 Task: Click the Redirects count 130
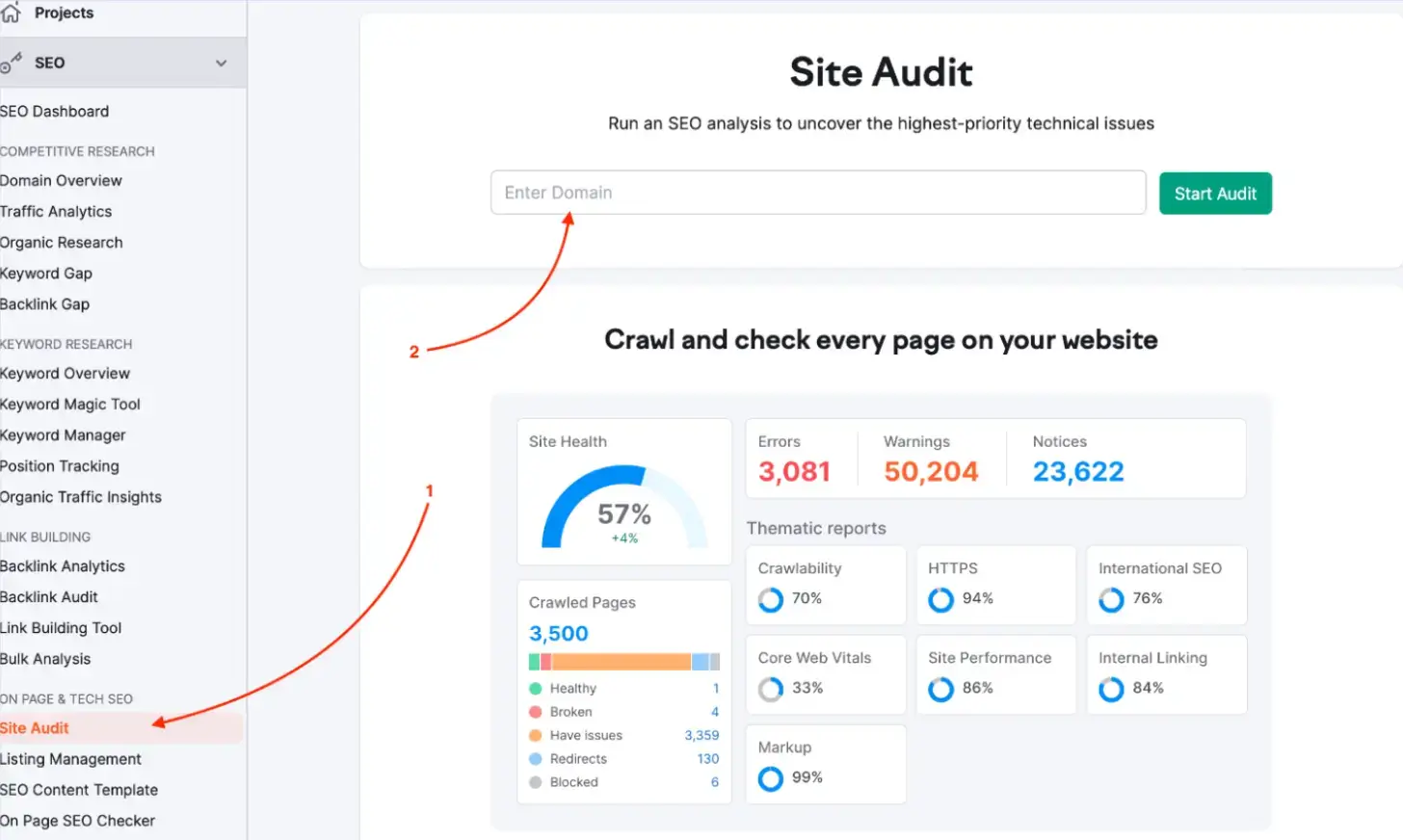click(x=708, y=758)
